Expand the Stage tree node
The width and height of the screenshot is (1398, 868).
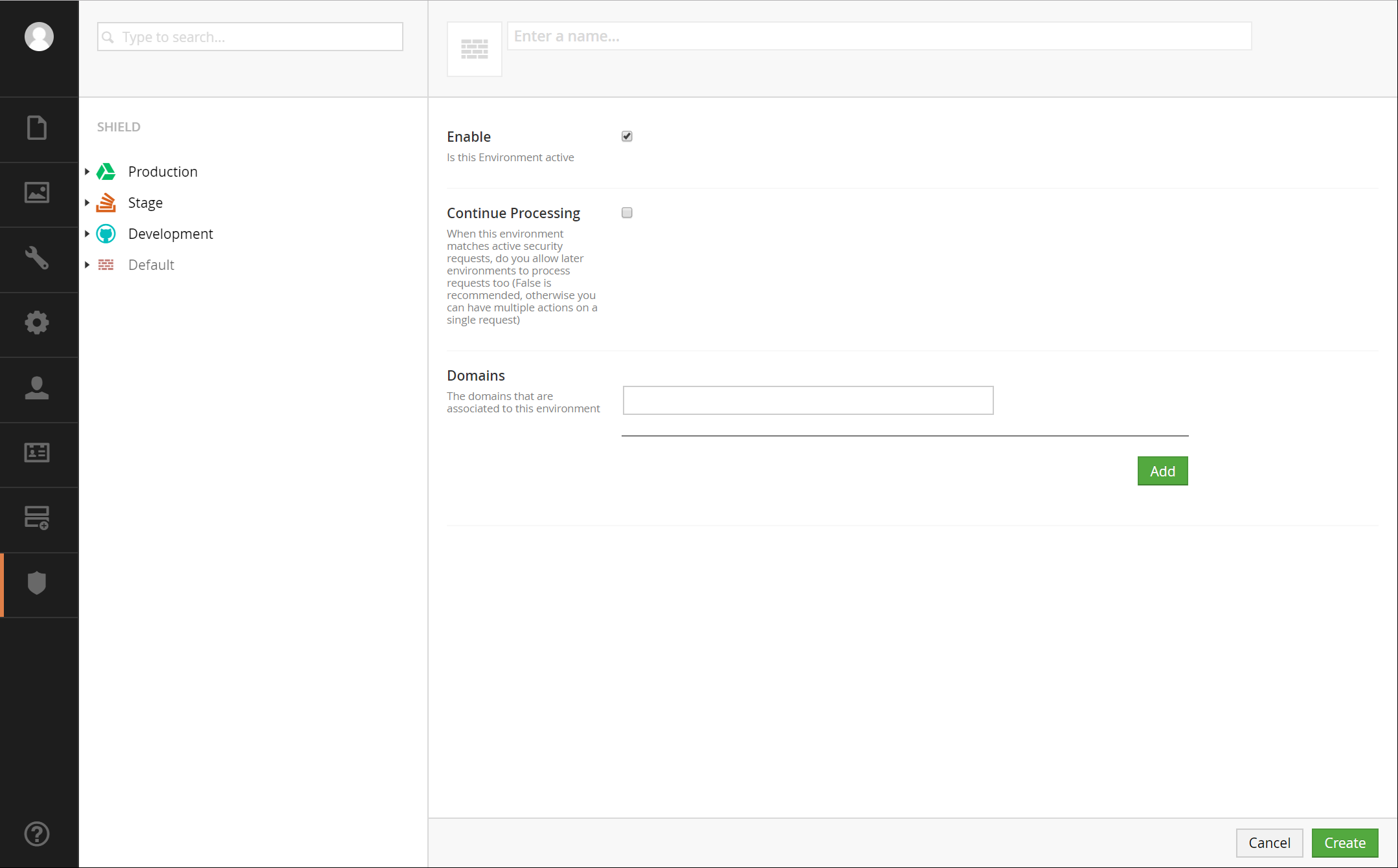(87, 203)
